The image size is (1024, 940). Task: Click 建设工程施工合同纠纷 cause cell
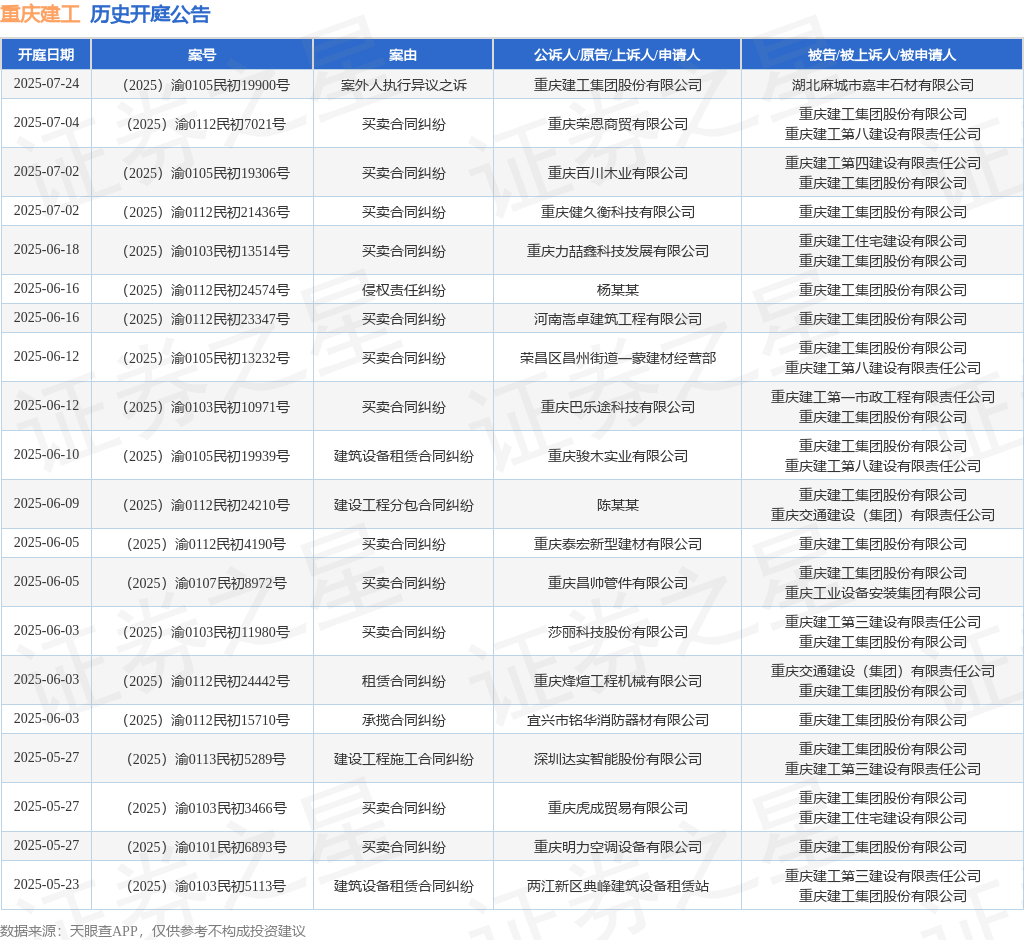pos(404,759)
